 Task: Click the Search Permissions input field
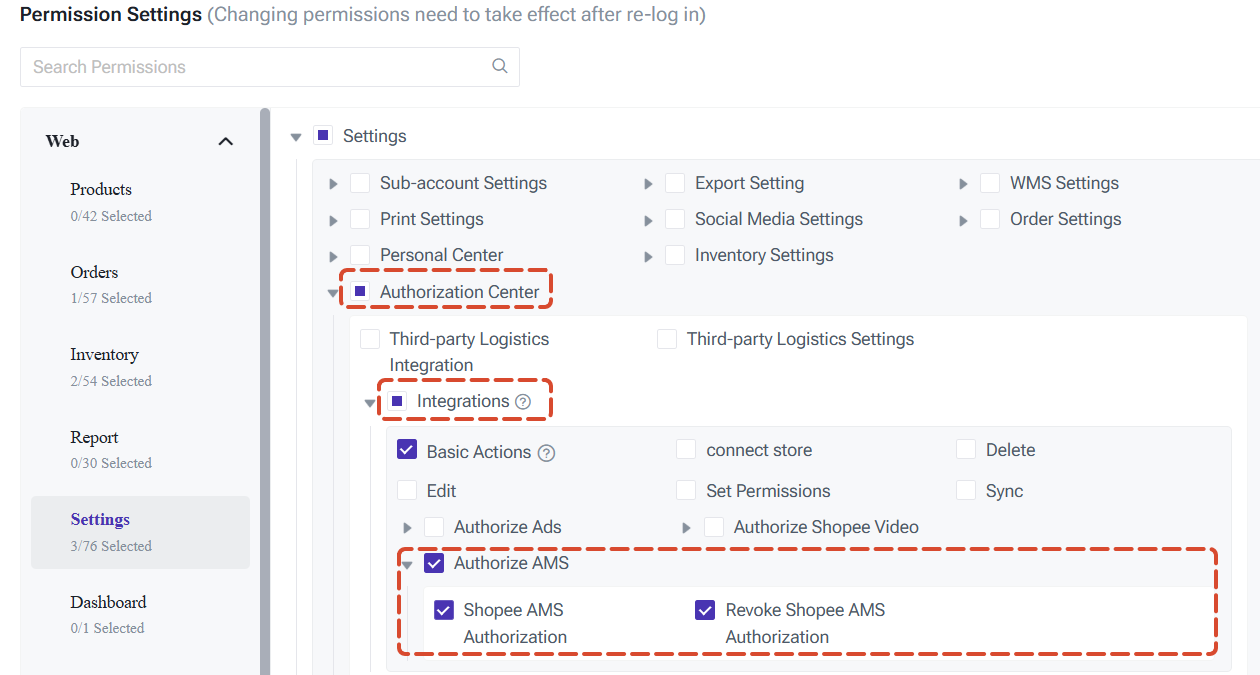[x=270, y=67]
